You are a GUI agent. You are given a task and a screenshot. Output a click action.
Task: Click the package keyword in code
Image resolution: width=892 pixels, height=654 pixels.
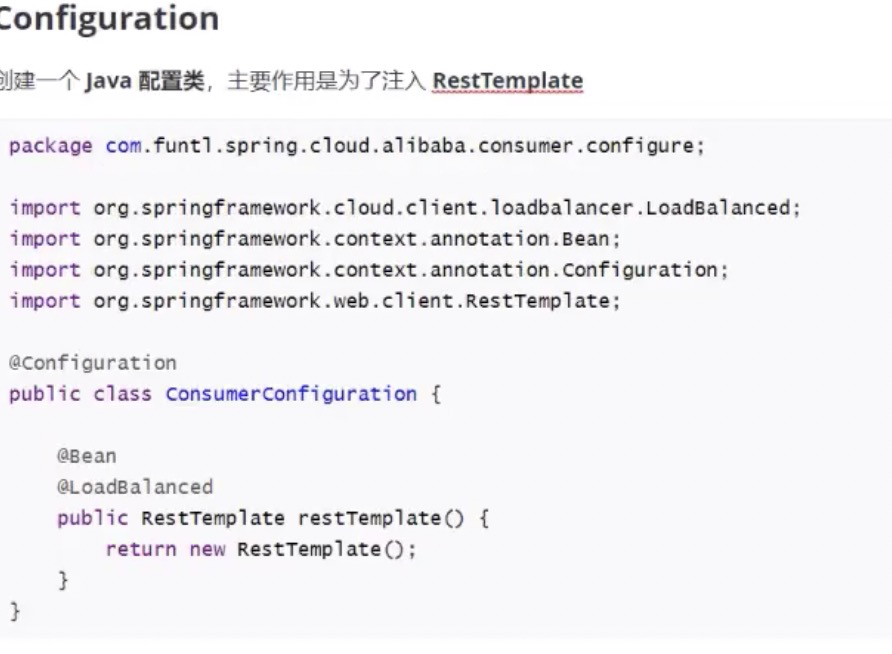coord(51,146)
